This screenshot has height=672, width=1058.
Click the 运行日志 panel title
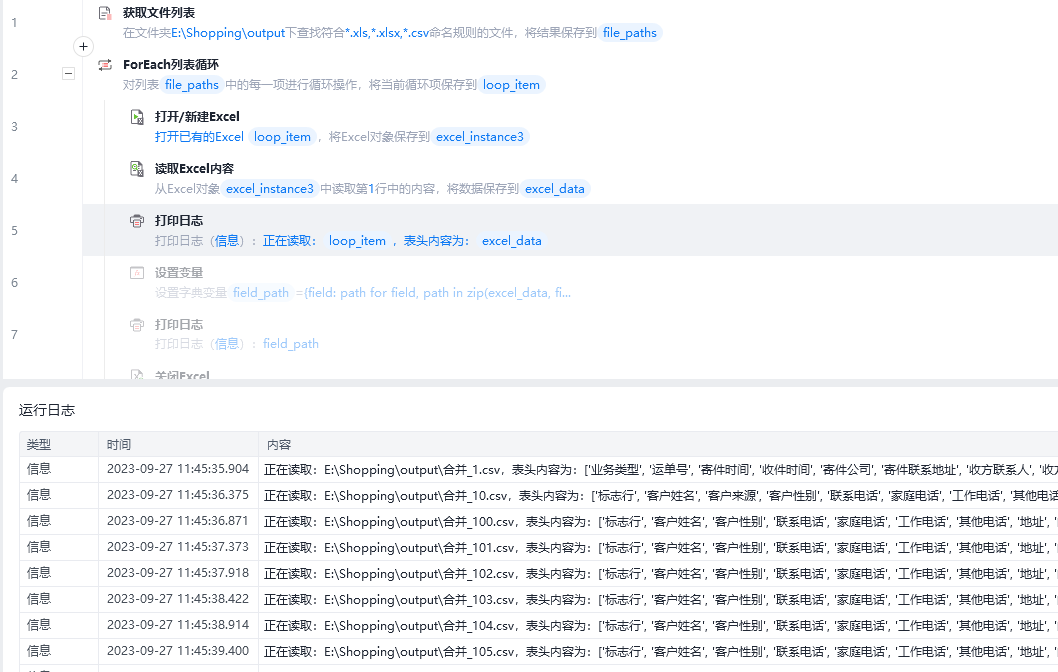(x=47, y=410)
